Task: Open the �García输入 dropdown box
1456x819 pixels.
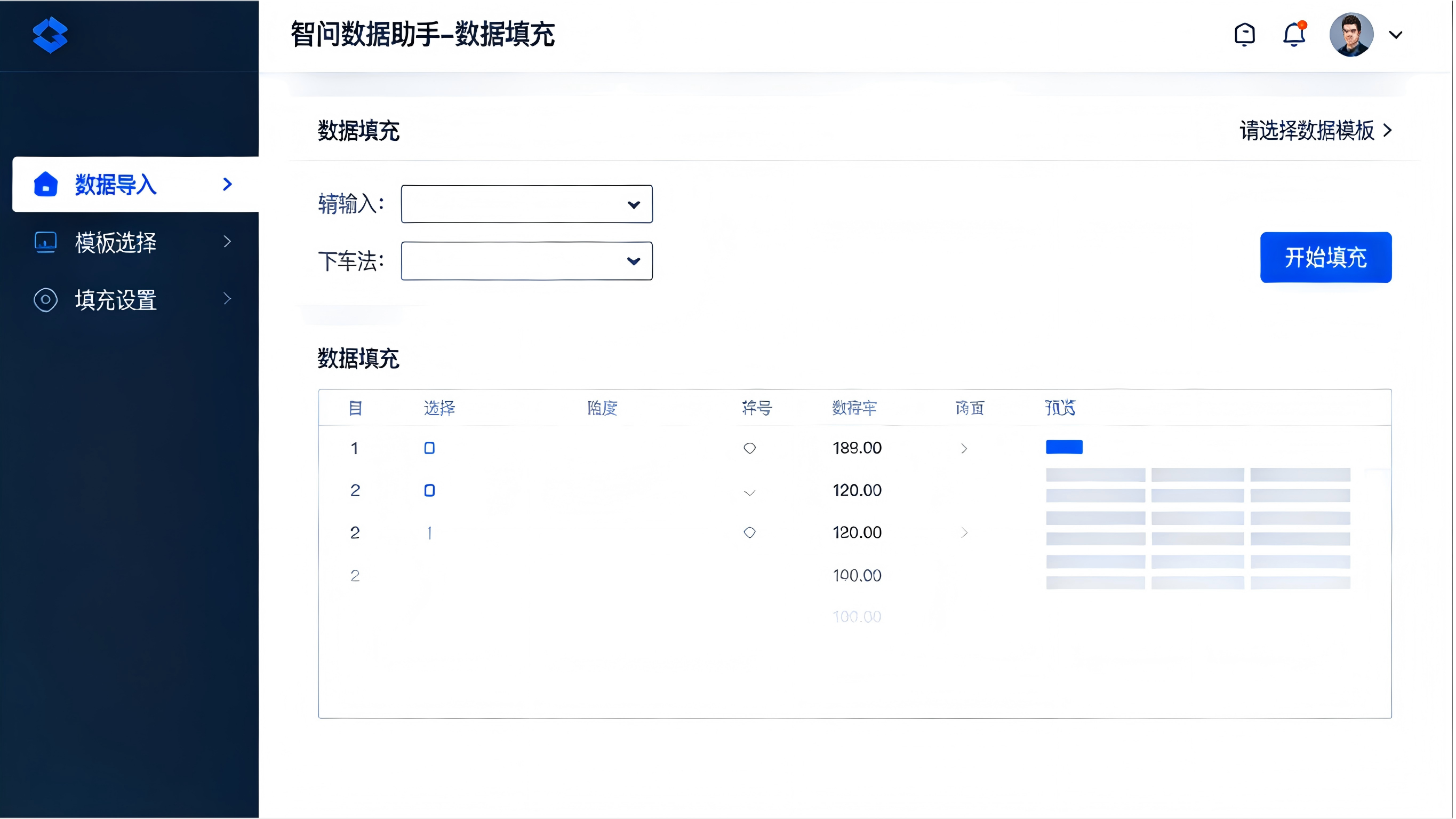Action: pos(526,204)
